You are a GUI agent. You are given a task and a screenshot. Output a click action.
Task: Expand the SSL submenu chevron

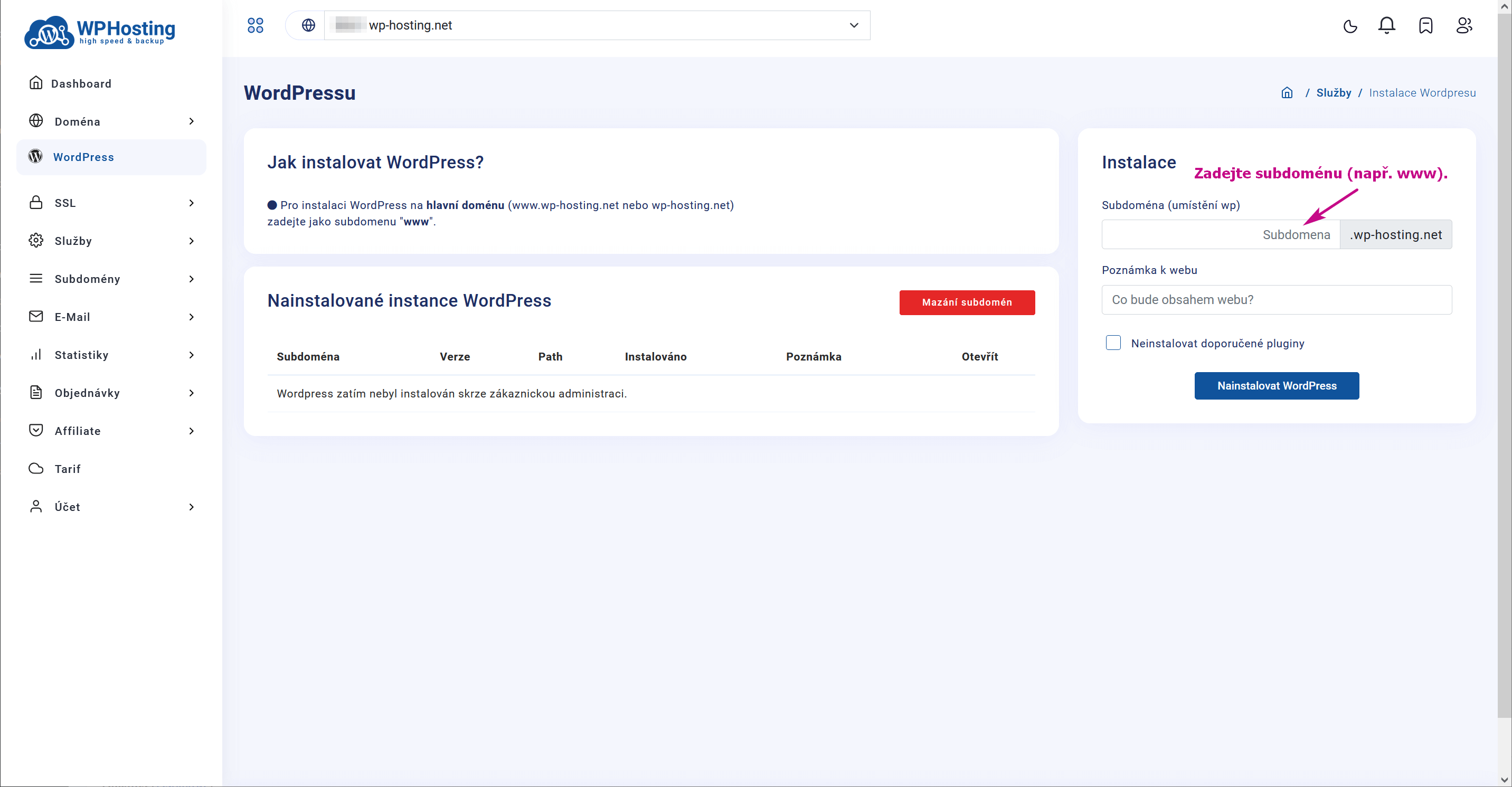pyautogui.click(x=191, y=203)
